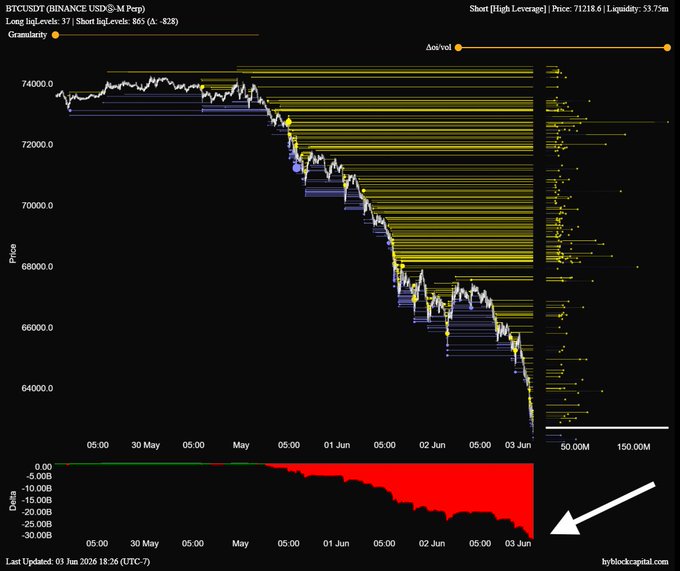Image resolution: width=680 pixels, height=571 pixels.
Task: Click the Long liqLevels: 37 readout
Action: 38,21
